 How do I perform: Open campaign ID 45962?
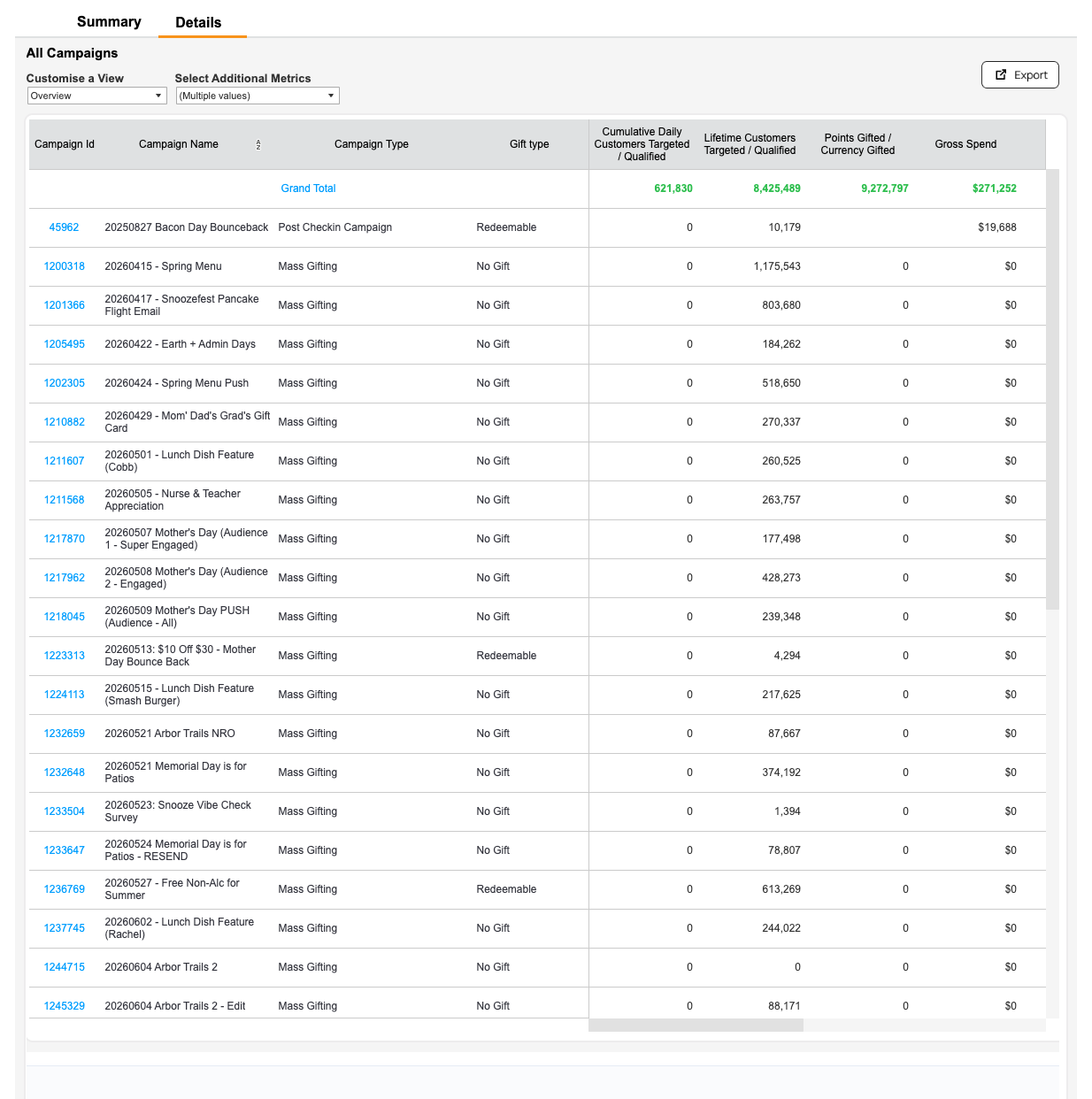(x=64, y=227)
